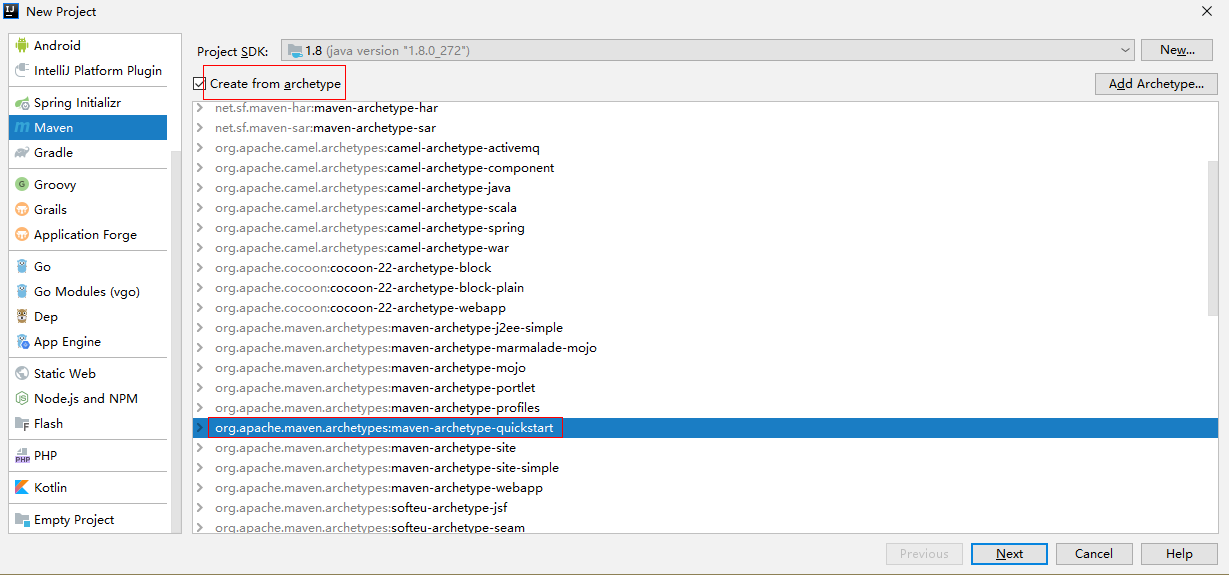Select the Static Web project type label

pos(65,374)
